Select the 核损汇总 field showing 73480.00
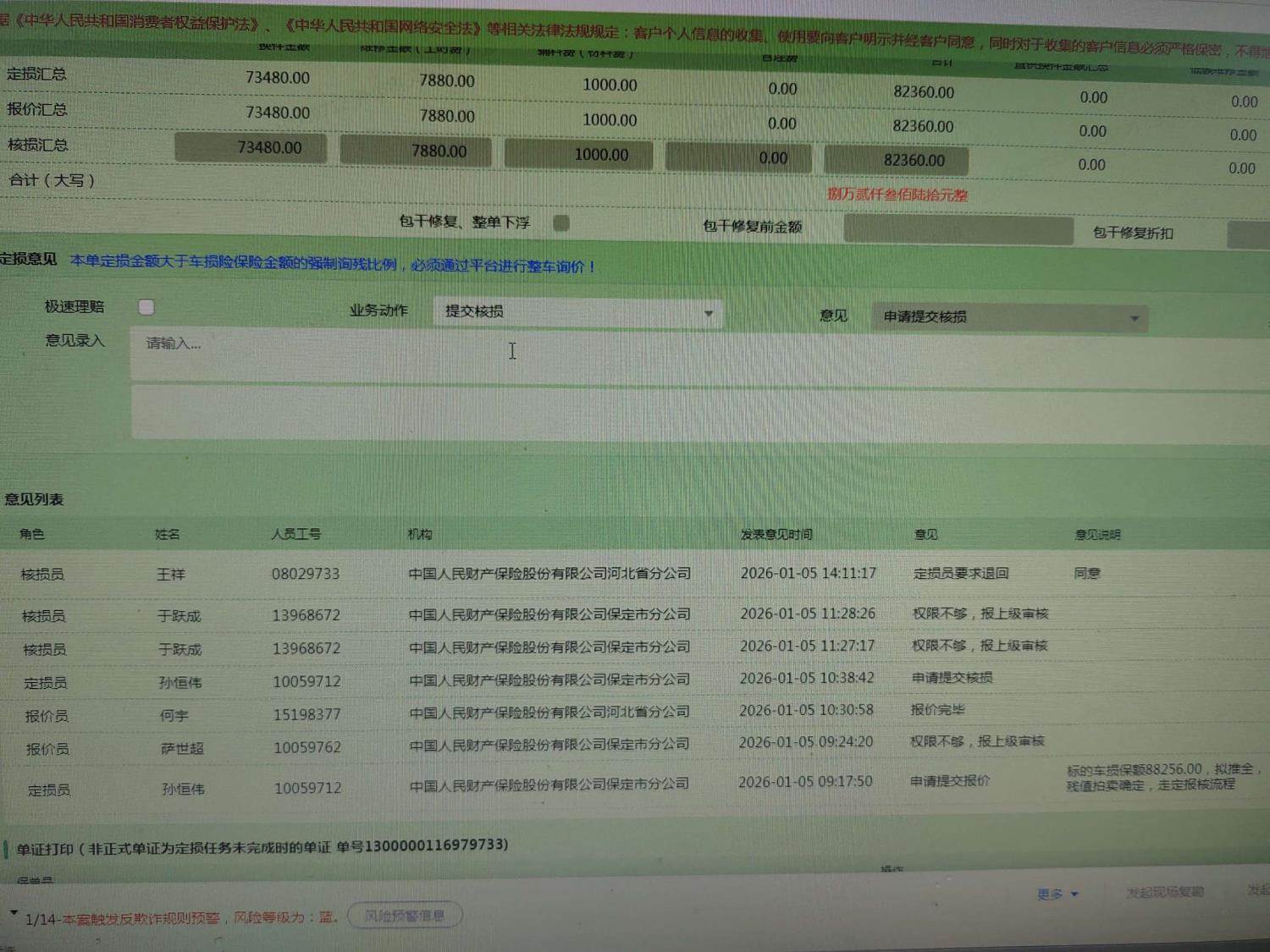Viewport: 1270px width, 952px height. [x=251, y=148]
